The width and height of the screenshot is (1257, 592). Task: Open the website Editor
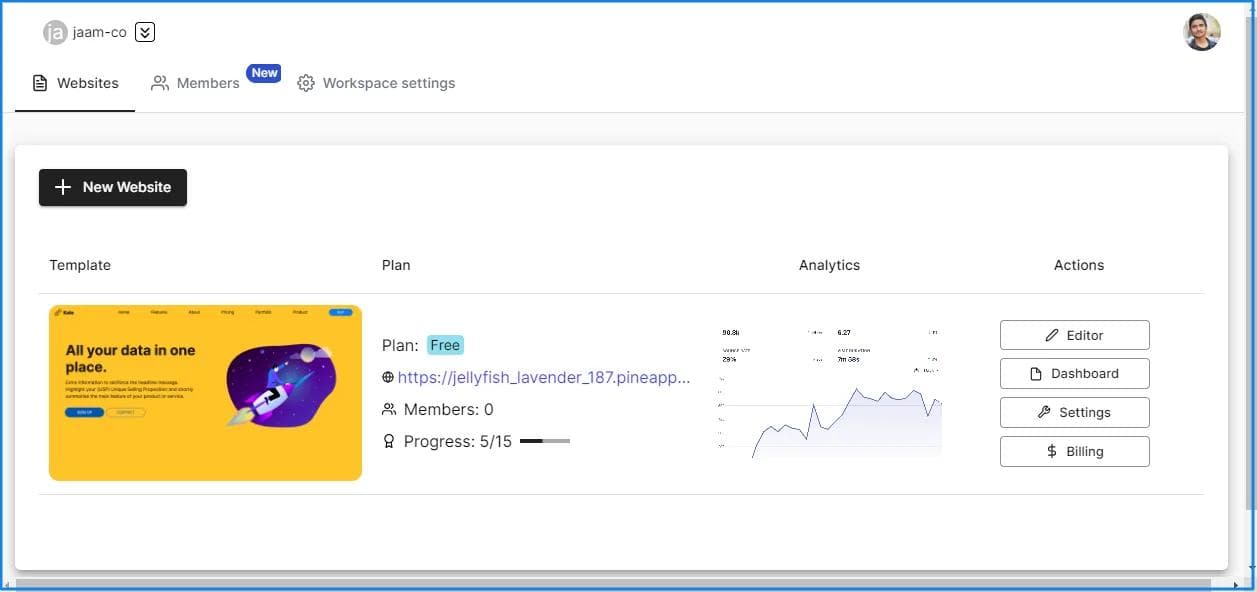(x=1074, y=335)
